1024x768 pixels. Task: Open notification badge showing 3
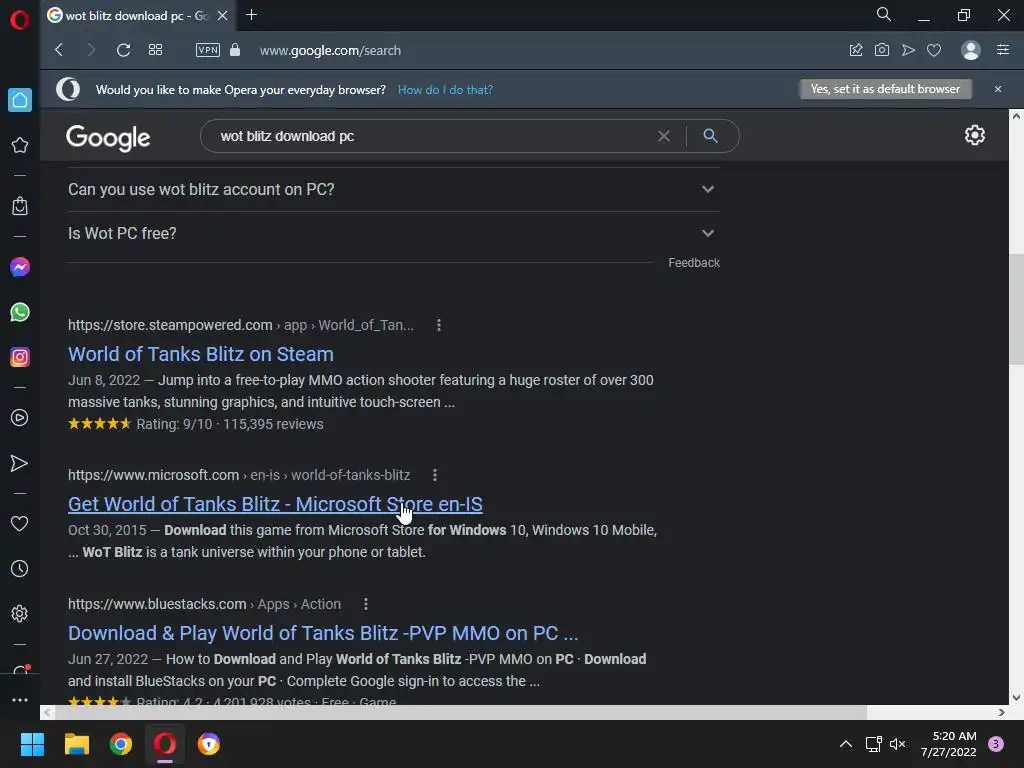tap(996, 744)
